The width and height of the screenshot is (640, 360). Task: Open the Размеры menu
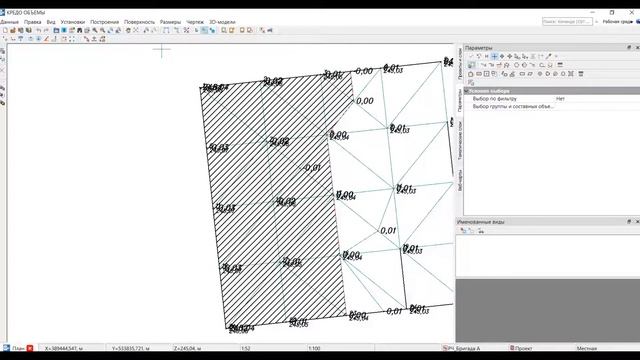pyautogui.click(x=170, y=22)
